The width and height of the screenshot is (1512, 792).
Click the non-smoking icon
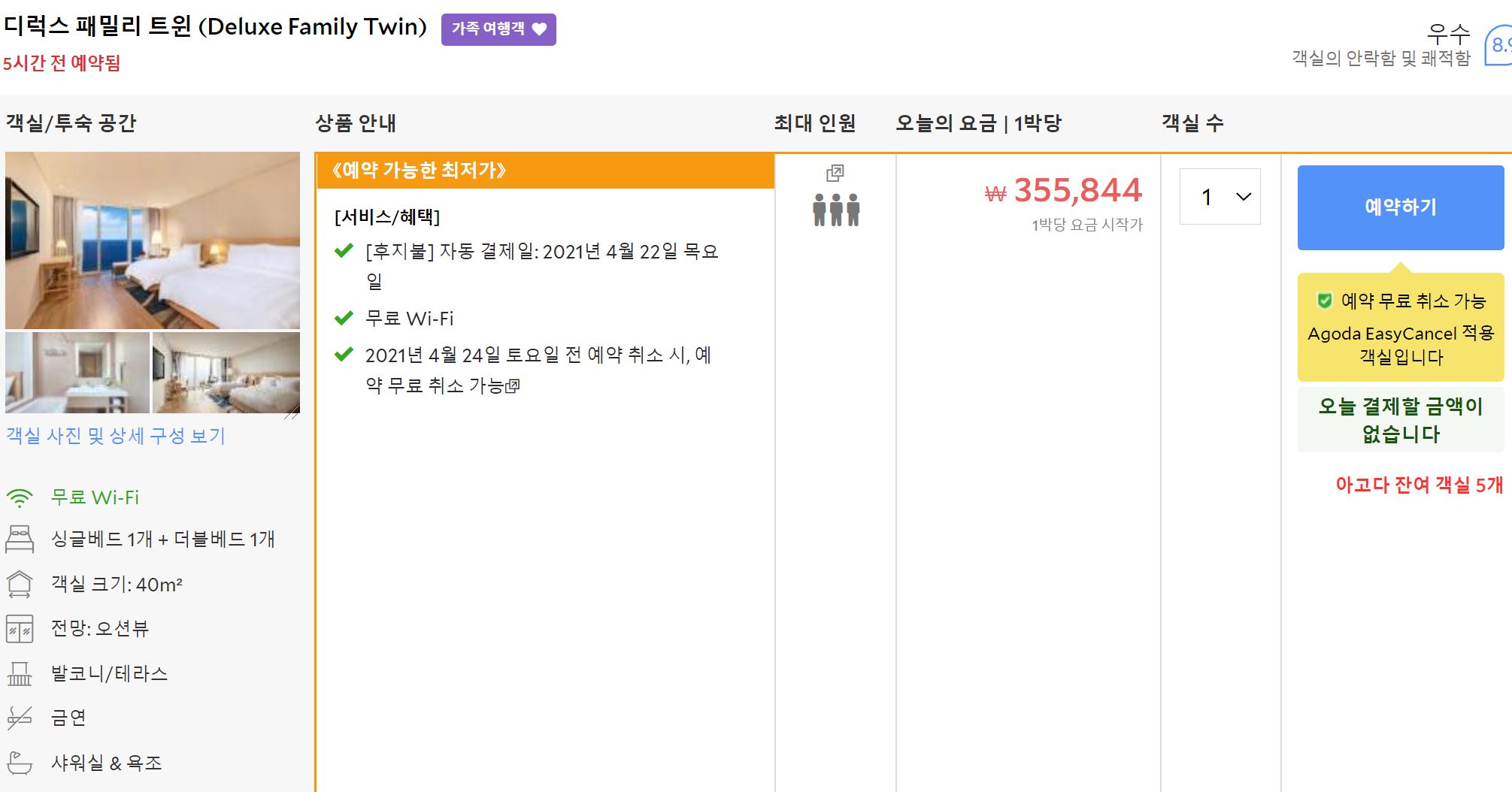click(x=20, y=718)
